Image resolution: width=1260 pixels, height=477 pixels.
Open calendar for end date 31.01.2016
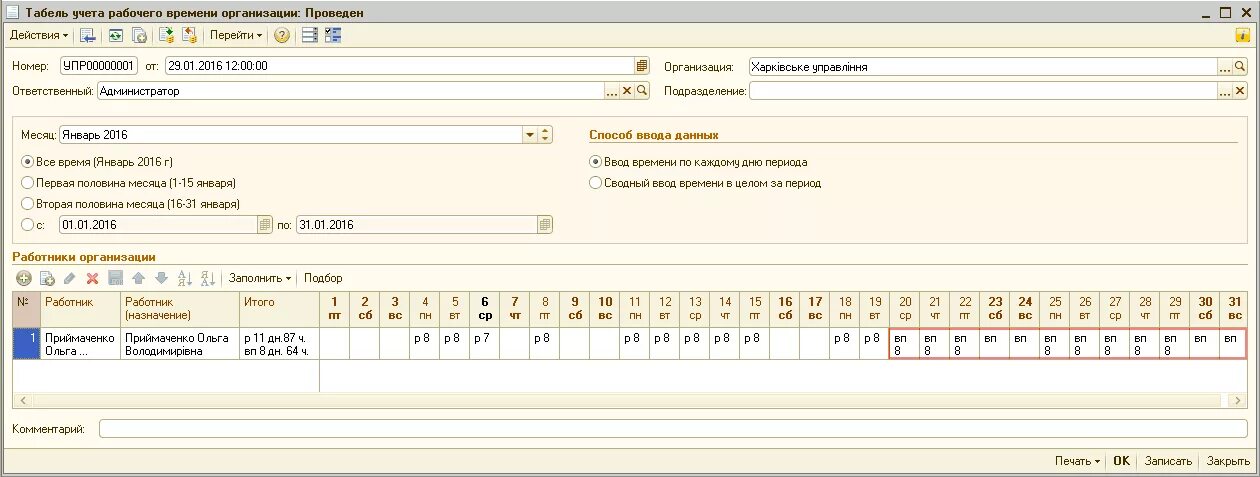point(544,225)
